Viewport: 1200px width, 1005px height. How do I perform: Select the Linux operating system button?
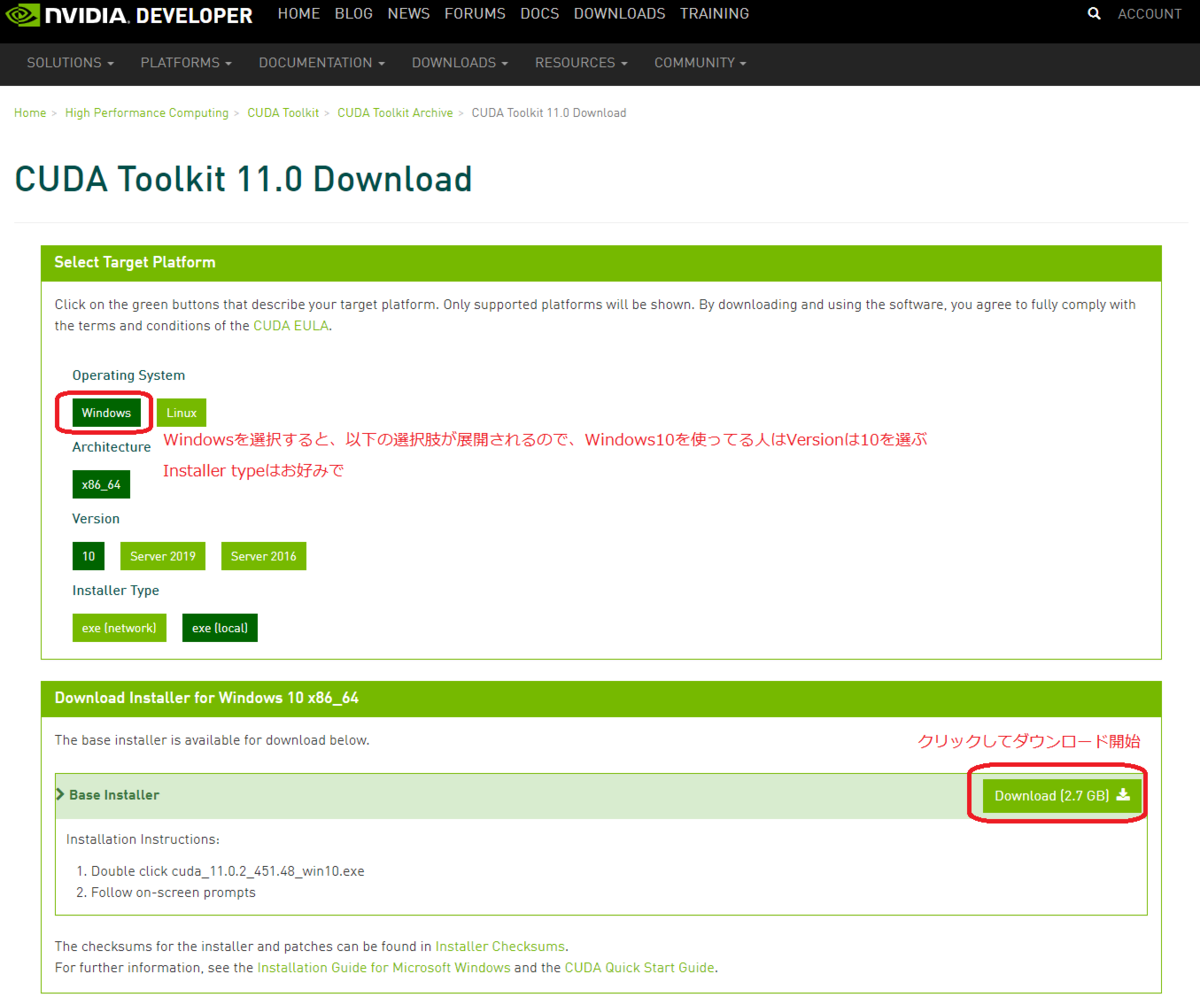pyautogui.click(x=182, y=413)
